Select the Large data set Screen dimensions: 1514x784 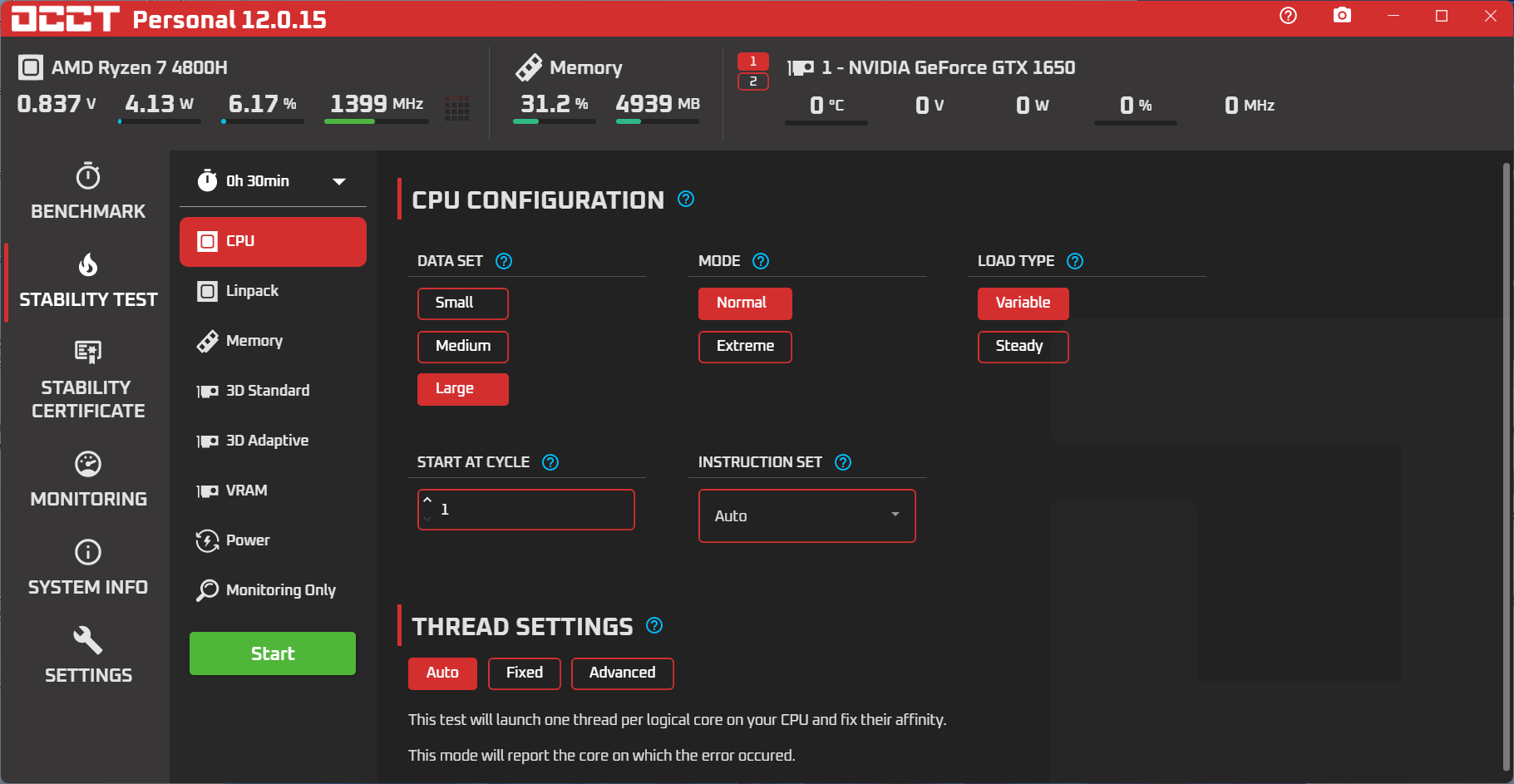pos(462,389)
